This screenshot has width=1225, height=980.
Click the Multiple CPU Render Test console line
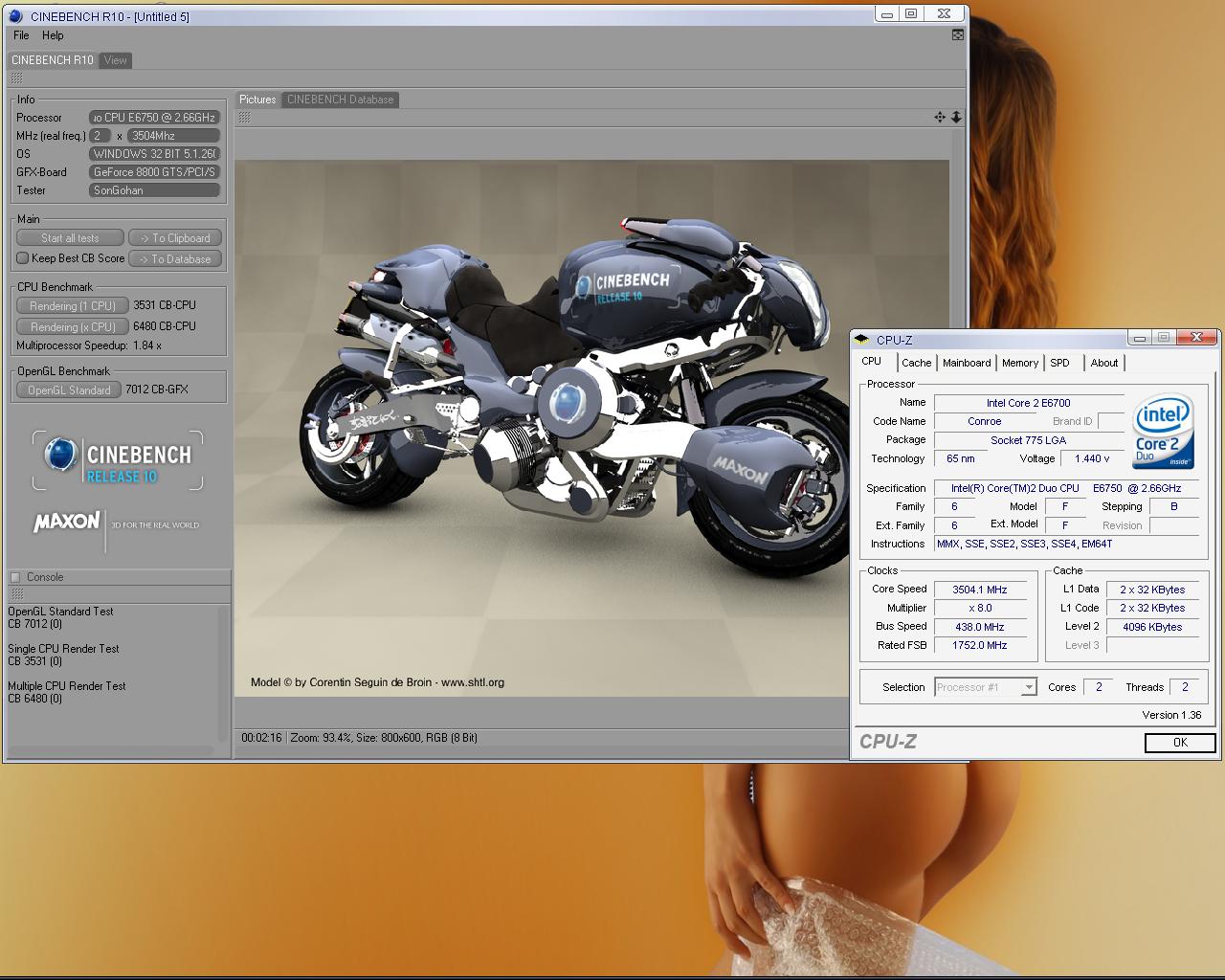pos(67,686)
